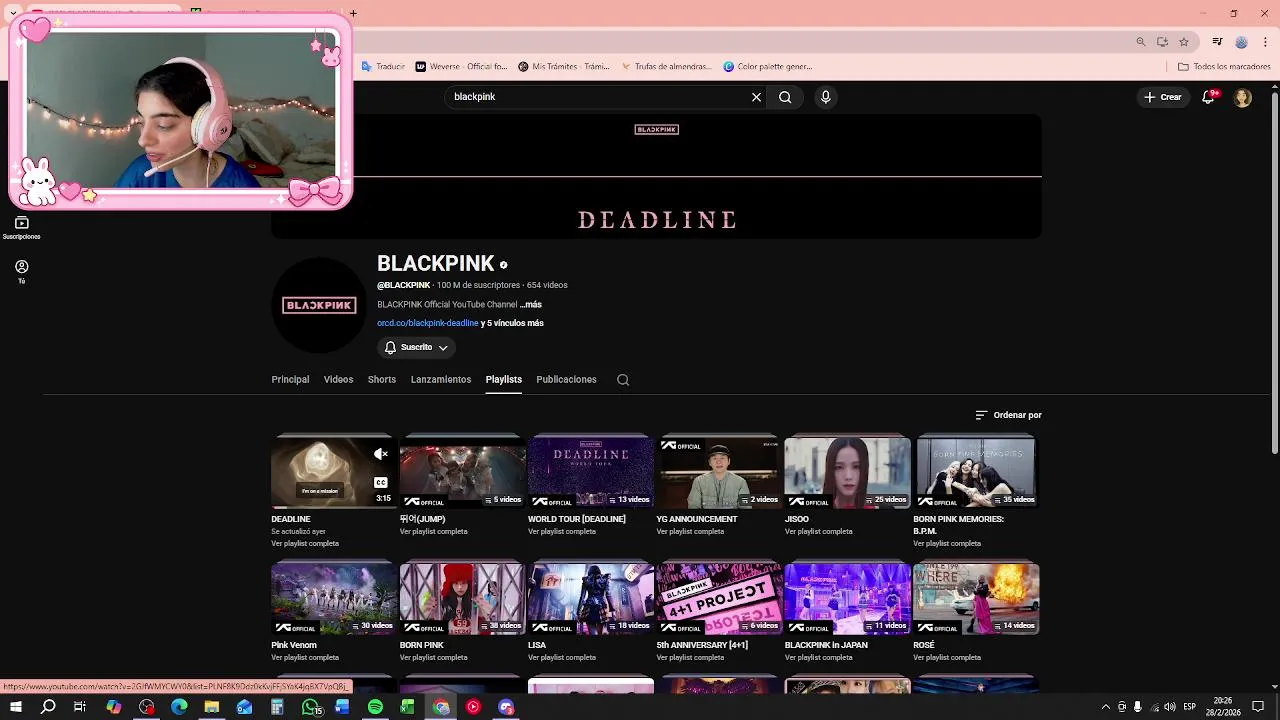Open the YouTube account avatar menu
The width and height of the screenshot is (1280, 720).
point(1243,97)
